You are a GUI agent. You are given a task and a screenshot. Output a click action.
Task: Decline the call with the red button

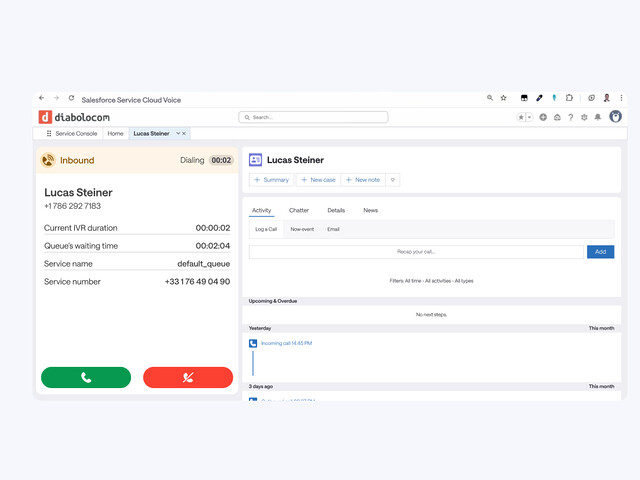point(188,377)
